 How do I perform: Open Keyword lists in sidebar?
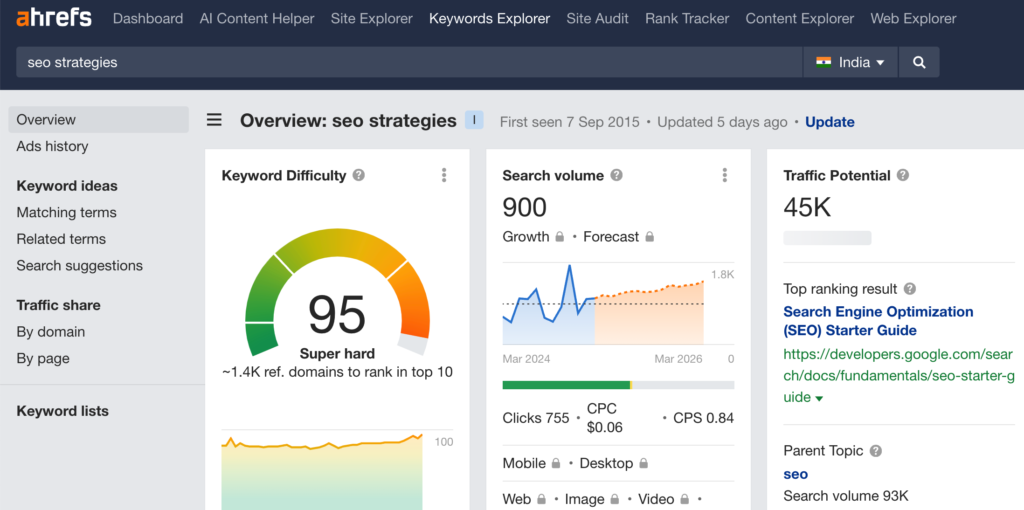(63, 411)
